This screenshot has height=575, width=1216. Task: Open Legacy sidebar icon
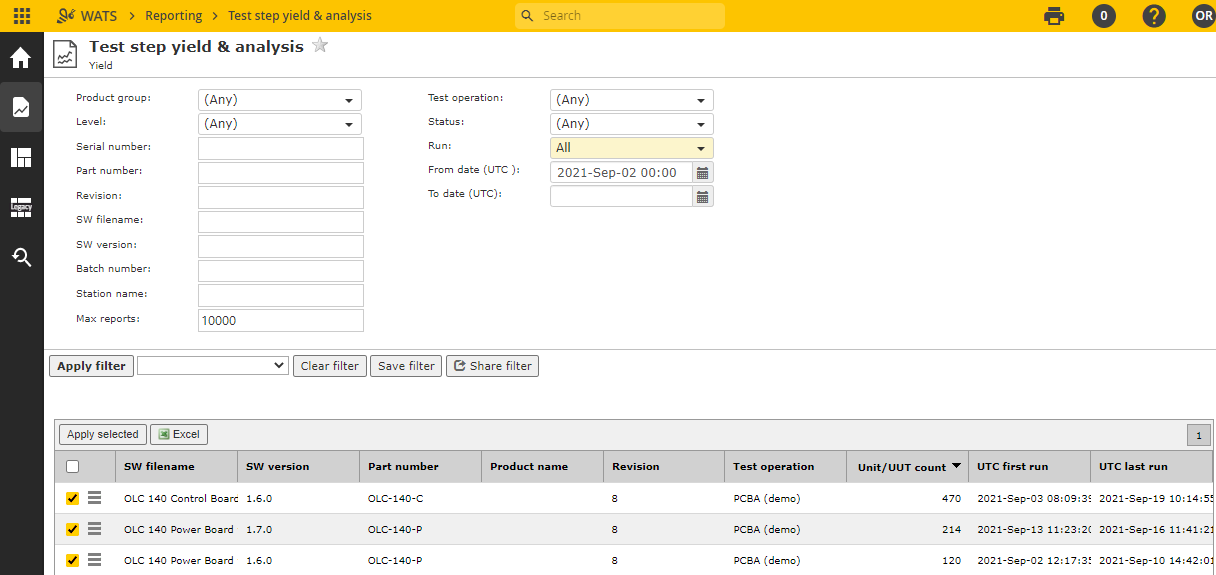[x=21, y=207]
